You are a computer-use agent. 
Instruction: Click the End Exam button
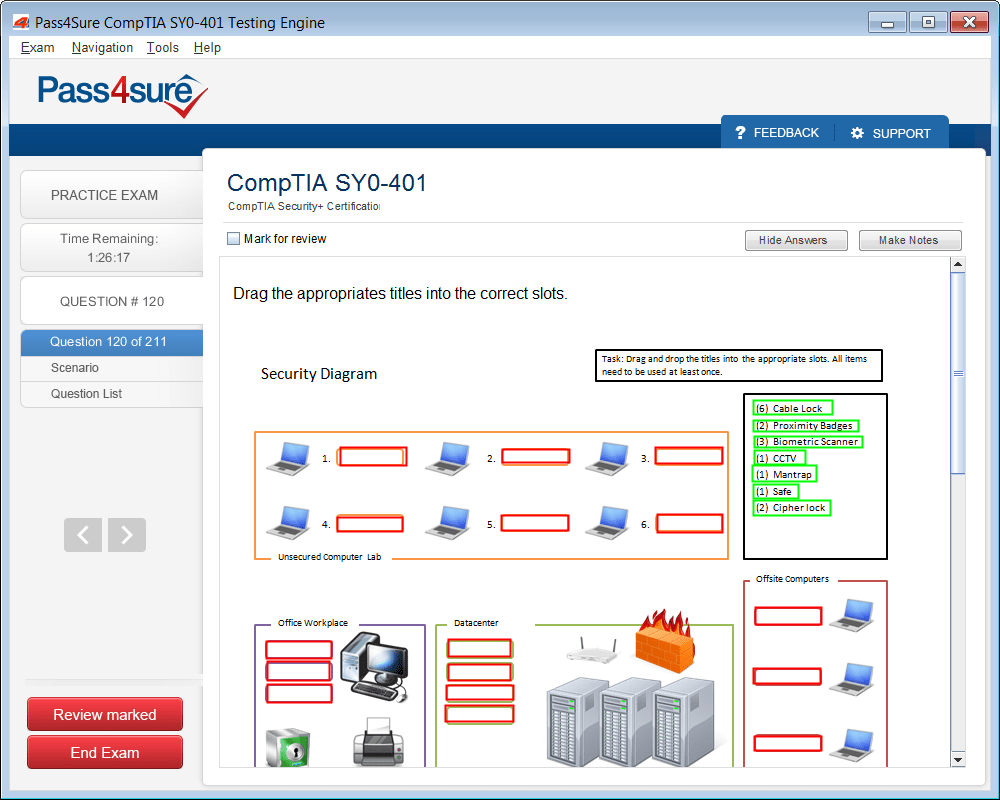point(105,753)
